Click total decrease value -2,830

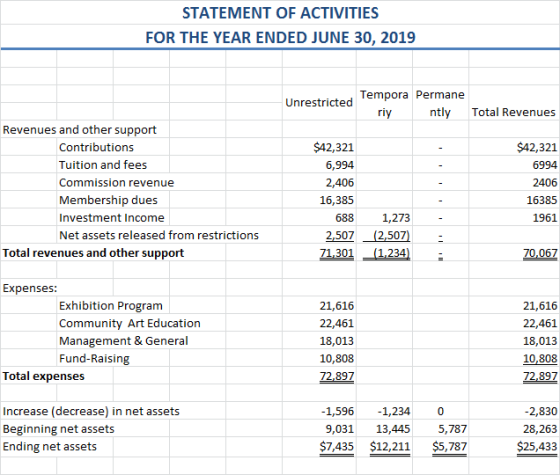(541, 411)
